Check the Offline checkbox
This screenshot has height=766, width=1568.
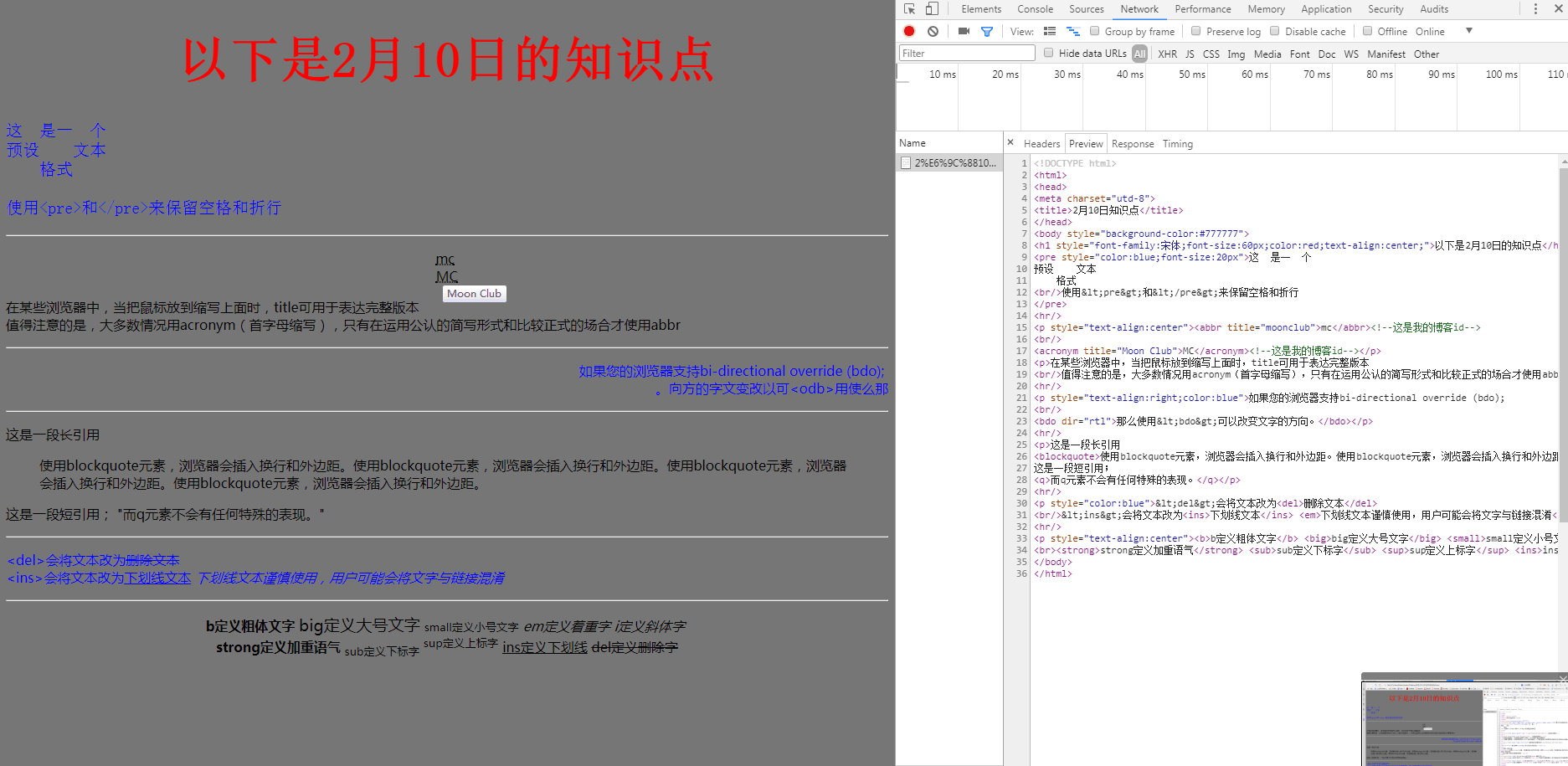(x=1368, y=31)
